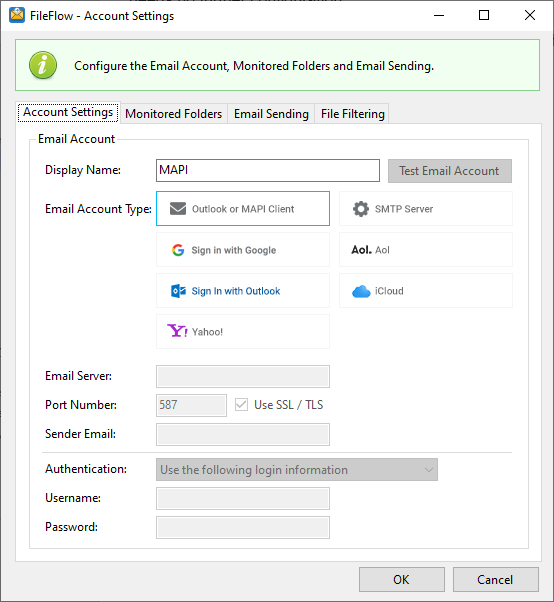The image size is (554, 602).
Task: Click the Google logo sign-in option
Action: coord(178,250)
